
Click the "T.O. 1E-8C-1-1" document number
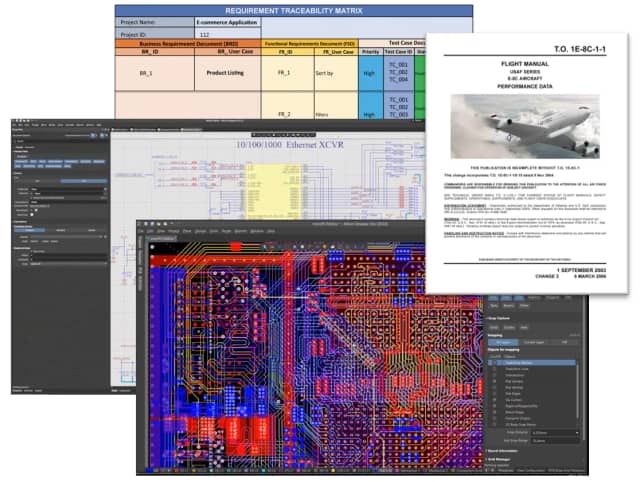click(580, 49)
